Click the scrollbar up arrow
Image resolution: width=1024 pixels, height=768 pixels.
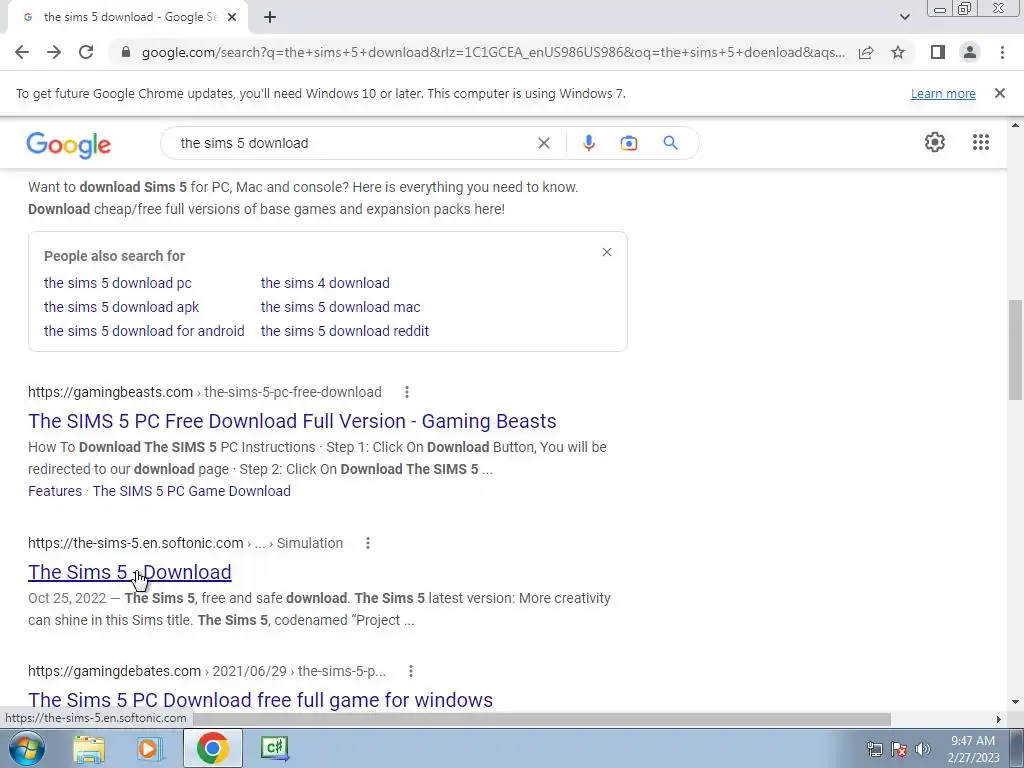(1015, 125)
